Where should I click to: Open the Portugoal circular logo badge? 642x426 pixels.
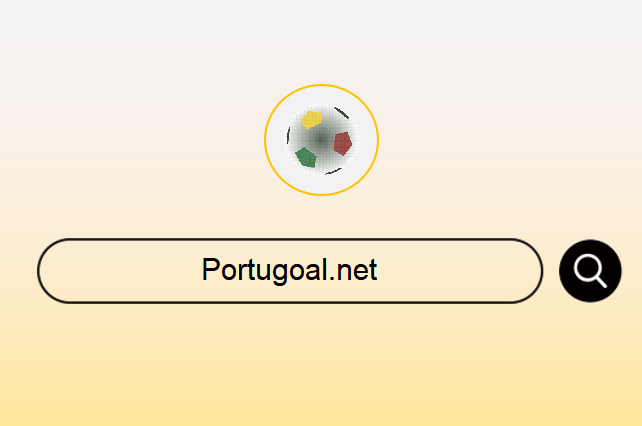pyautogui.click(x=321, y=140)
